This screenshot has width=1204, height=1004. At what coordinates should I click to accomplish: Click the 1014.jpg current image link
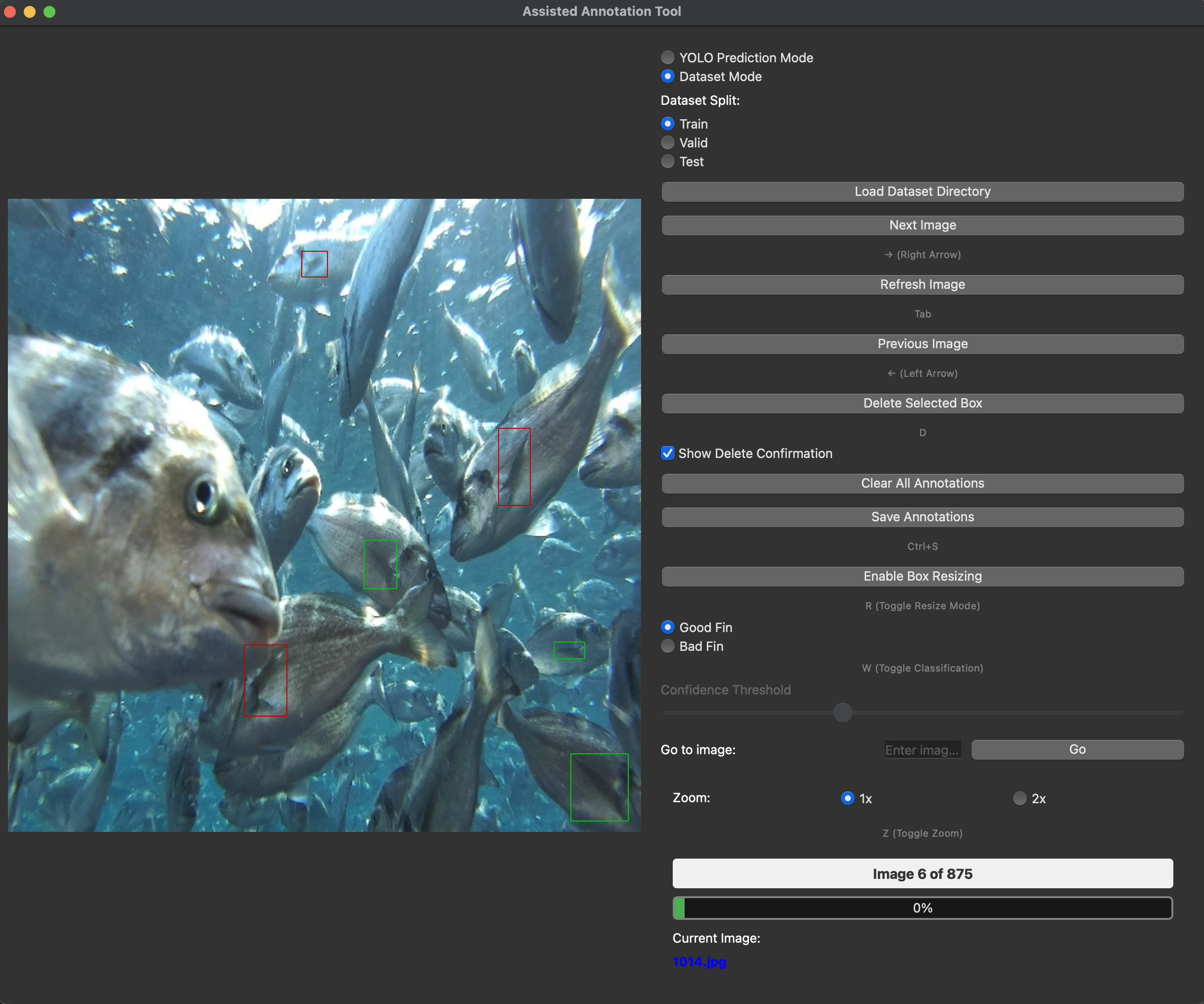699,961
